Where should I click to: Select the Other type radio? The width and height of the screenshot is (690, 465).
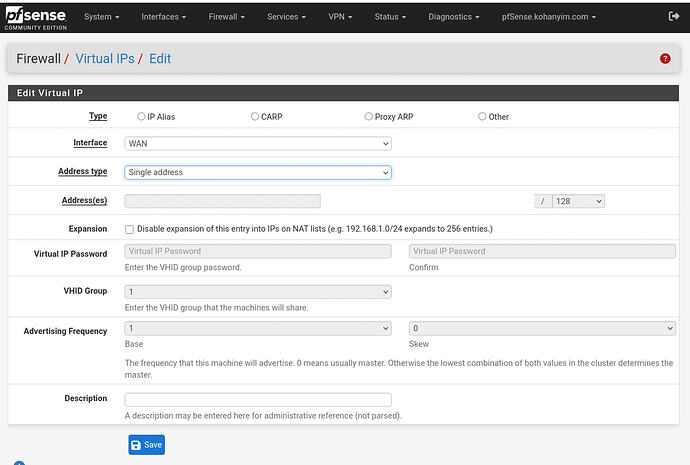[482, 117]
